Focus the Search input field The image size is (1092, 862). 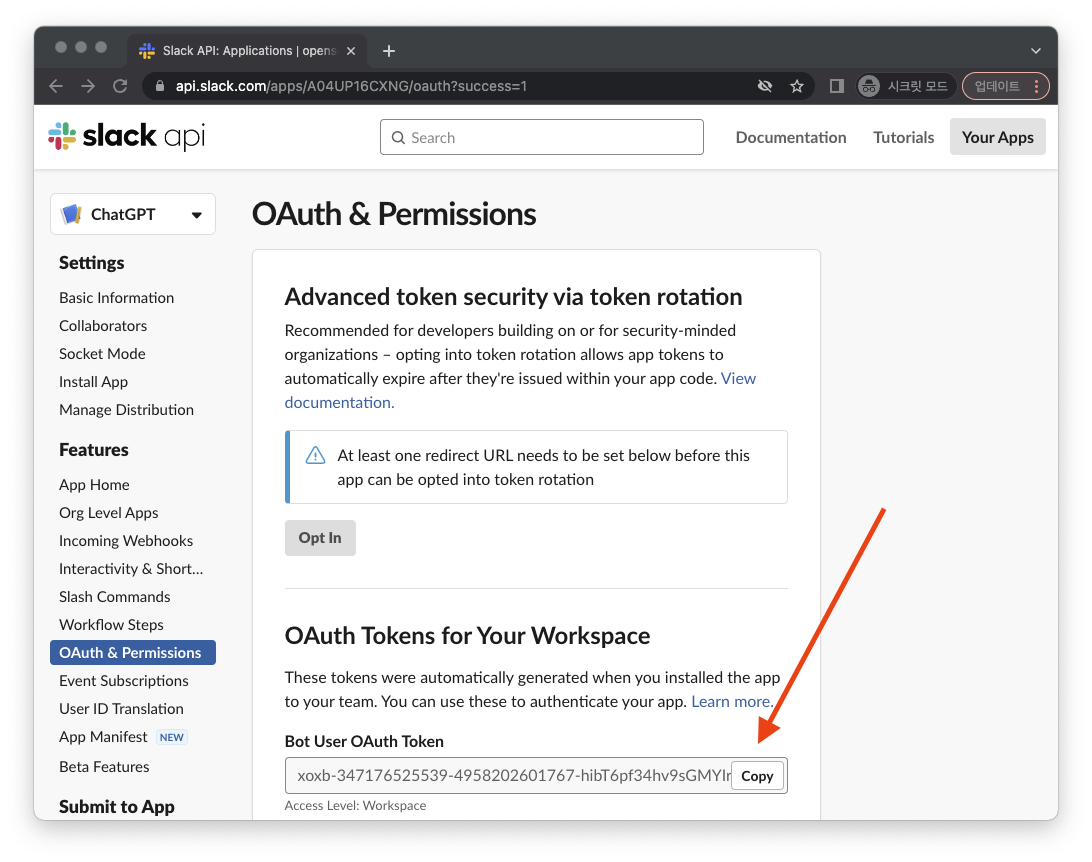click(x=542, y=137)
